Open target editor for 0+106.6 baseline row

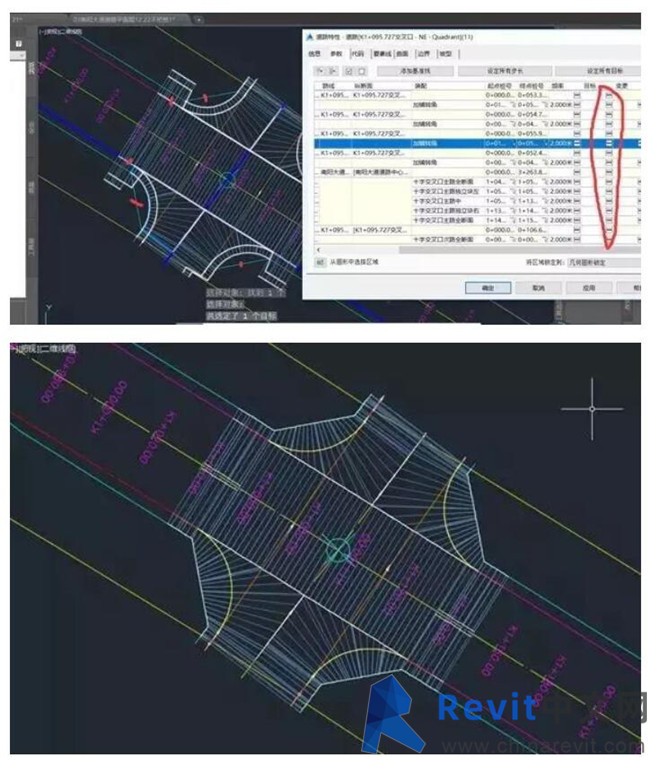click(608, 230)
